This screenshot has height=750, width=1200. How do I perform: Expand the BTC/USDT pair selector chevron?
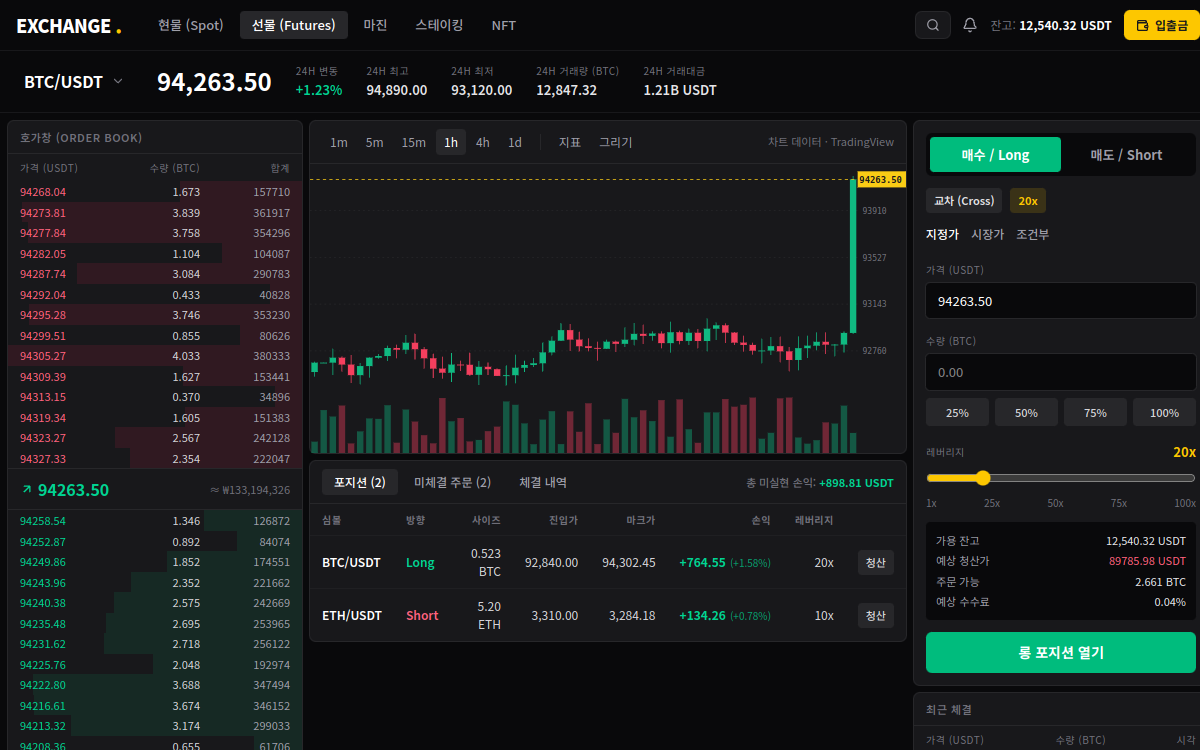[x=118, y=81]
